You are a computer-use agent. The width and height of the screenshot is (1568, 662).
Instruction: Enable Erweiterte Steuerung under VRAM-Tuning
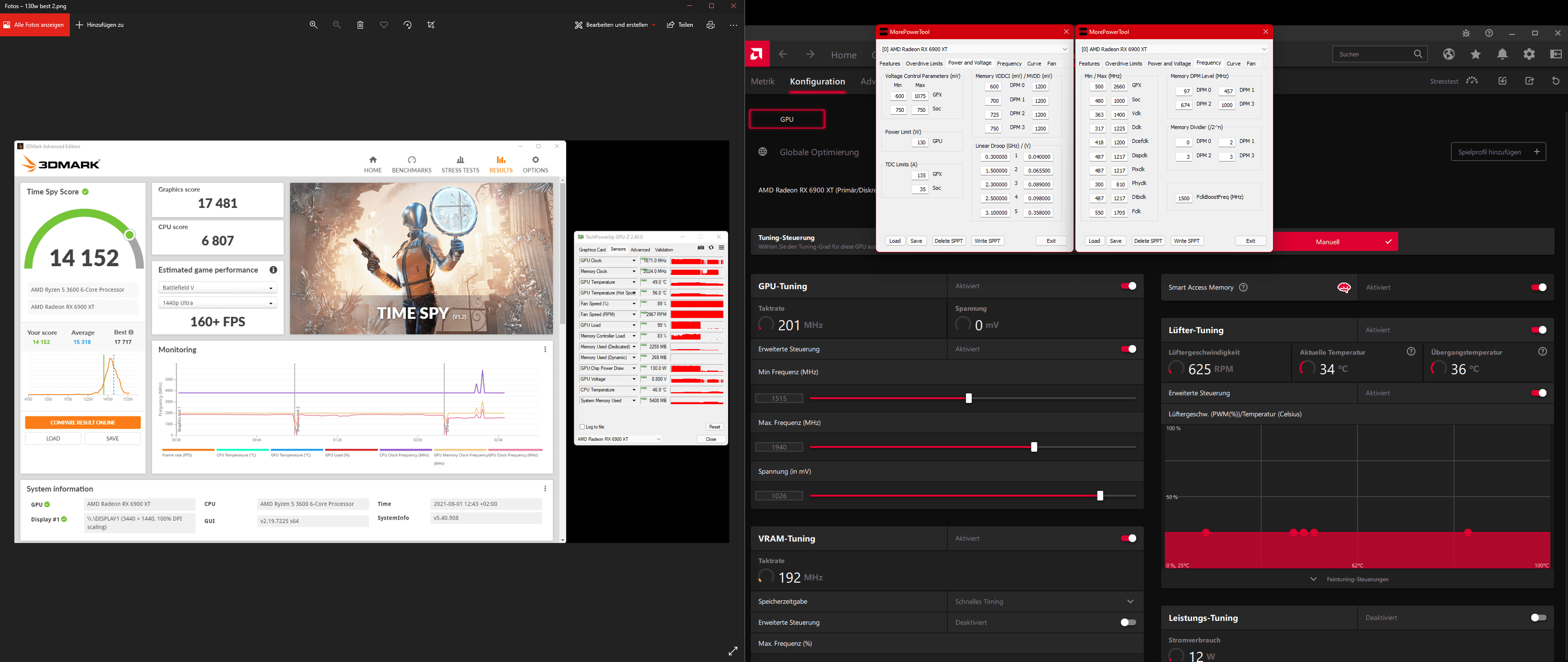[1128, 622]
